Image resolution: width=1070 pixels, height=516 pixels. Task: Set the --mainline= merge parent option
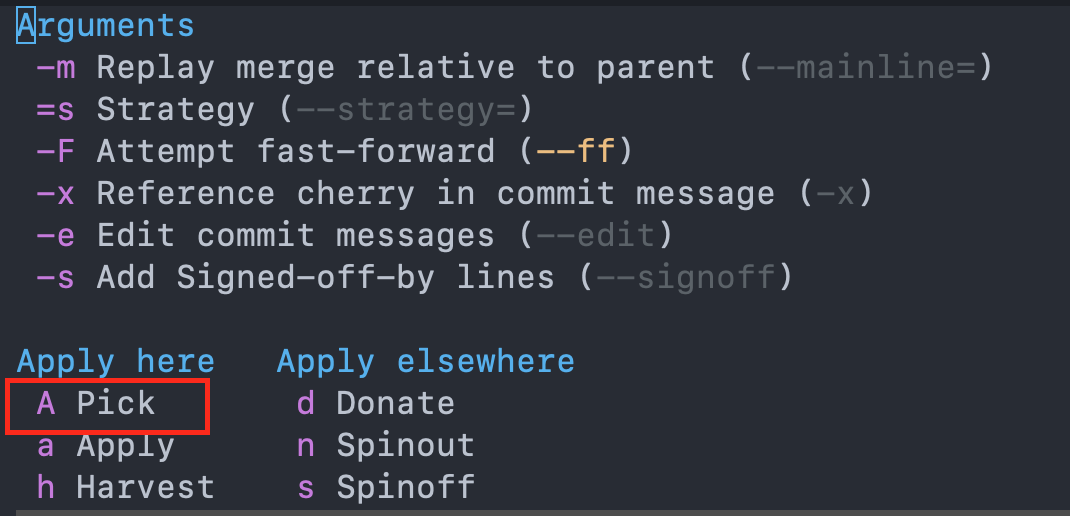tap(514, 68)
